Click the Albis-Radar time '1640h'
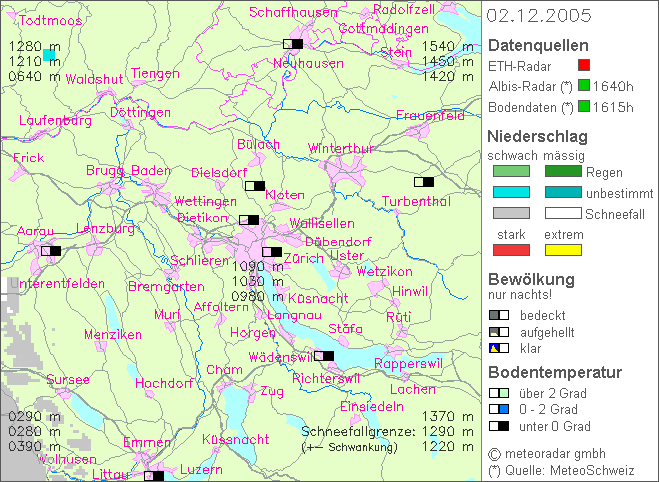Screen dimensions: 659x482 613,86
